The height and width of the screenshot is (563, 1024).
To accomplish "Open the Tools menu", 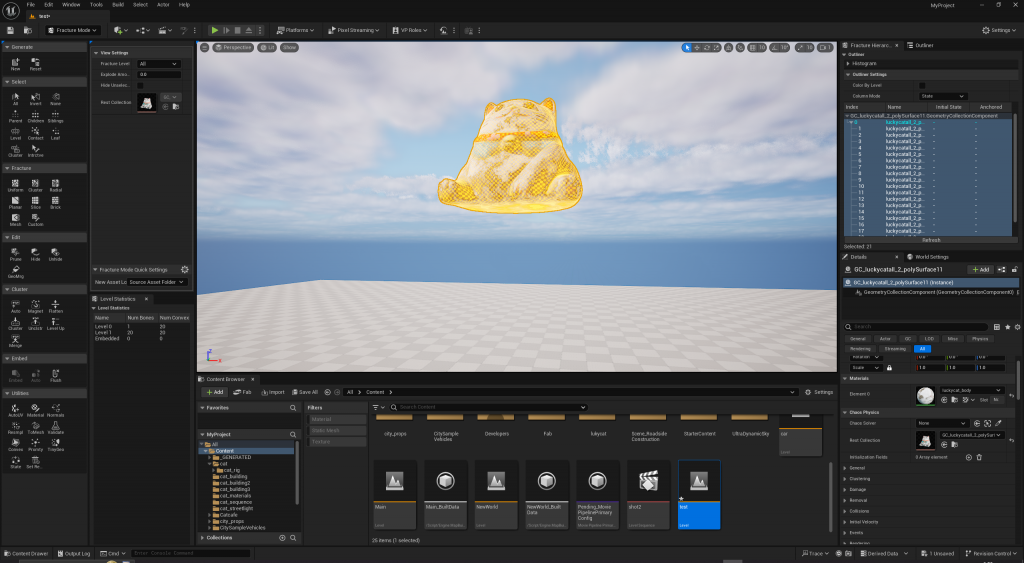I will click(96, 5).
